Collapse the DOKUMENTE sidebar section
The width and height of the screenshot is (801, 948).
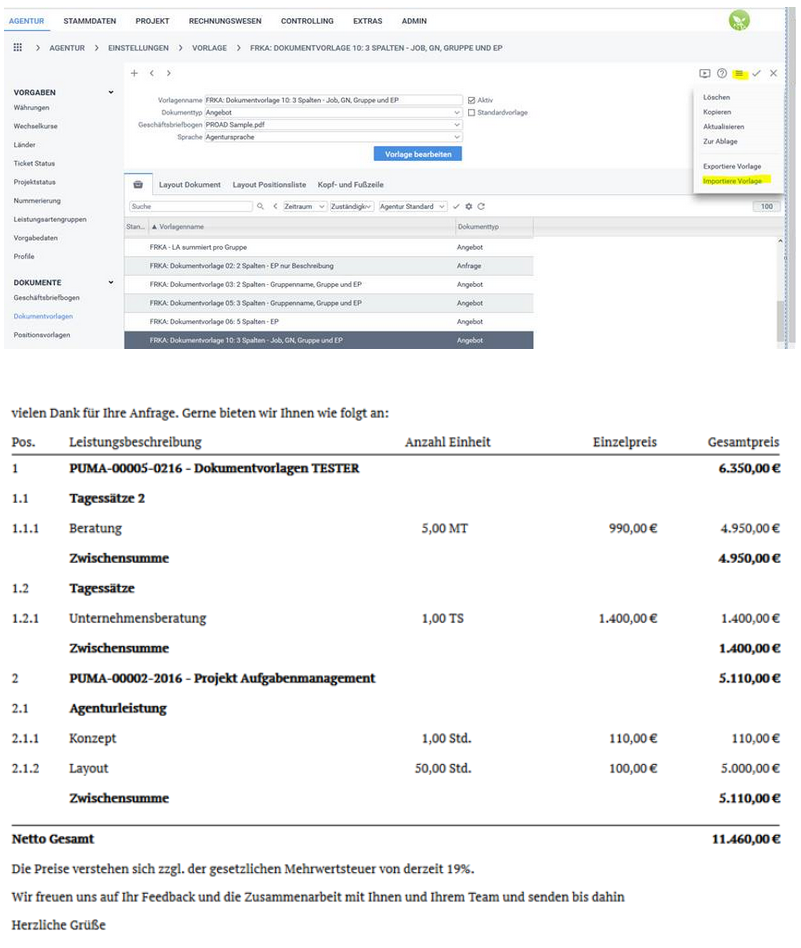(x=111, y=282)
